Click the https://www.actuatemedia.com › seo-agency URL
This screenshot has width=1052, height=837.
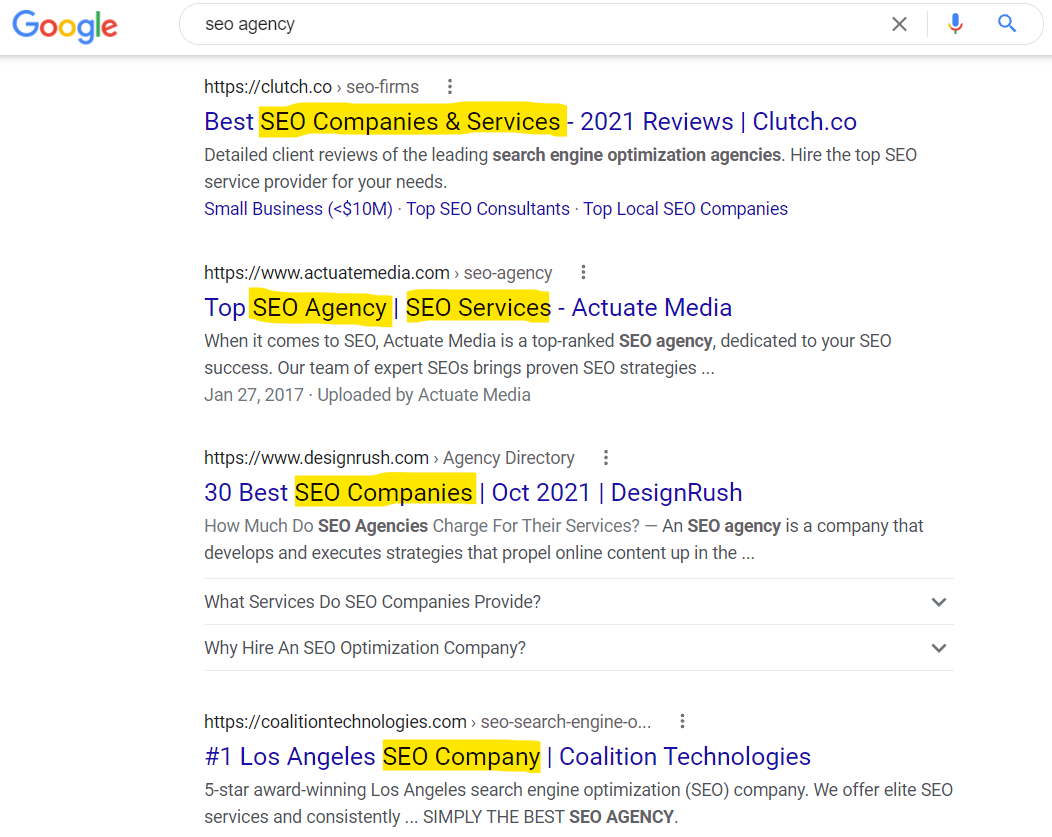click(x=378, y=272)
